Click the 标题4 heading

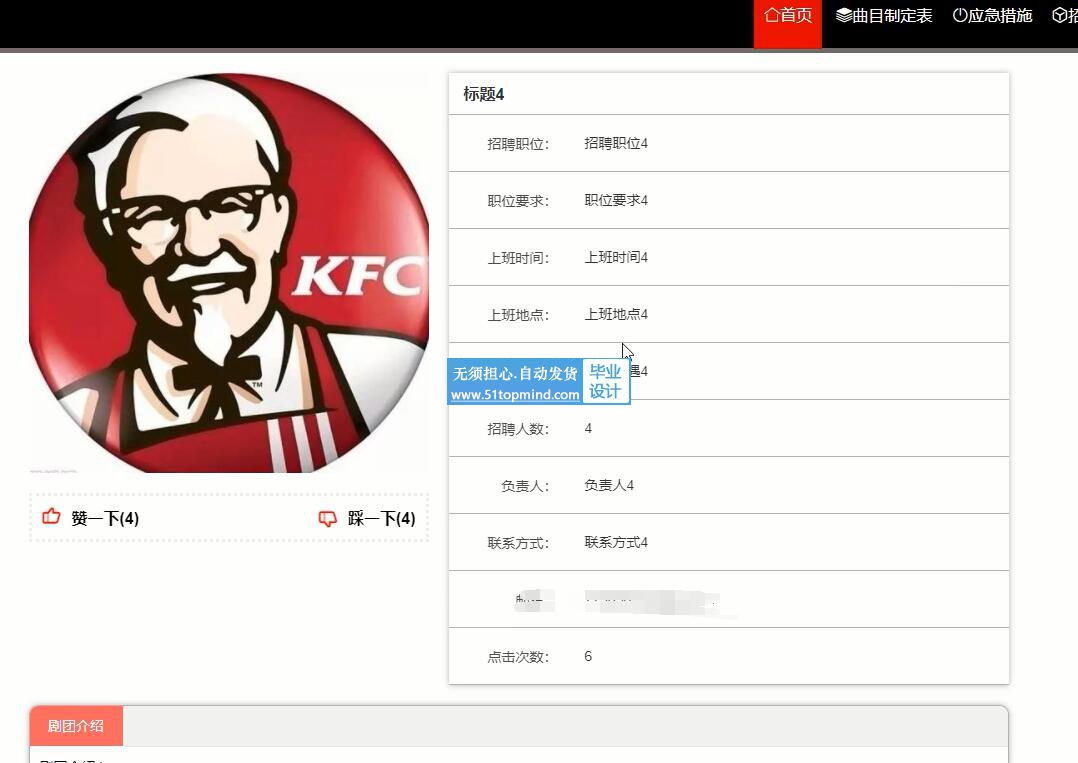483,94
